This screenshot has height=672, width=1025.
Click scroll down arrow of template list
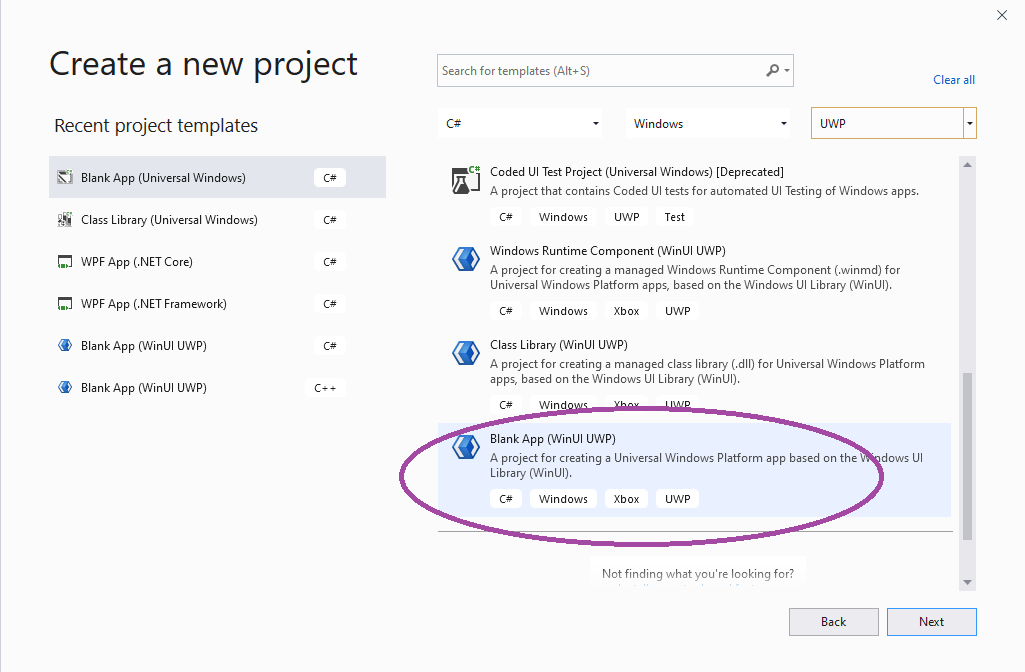967,582
